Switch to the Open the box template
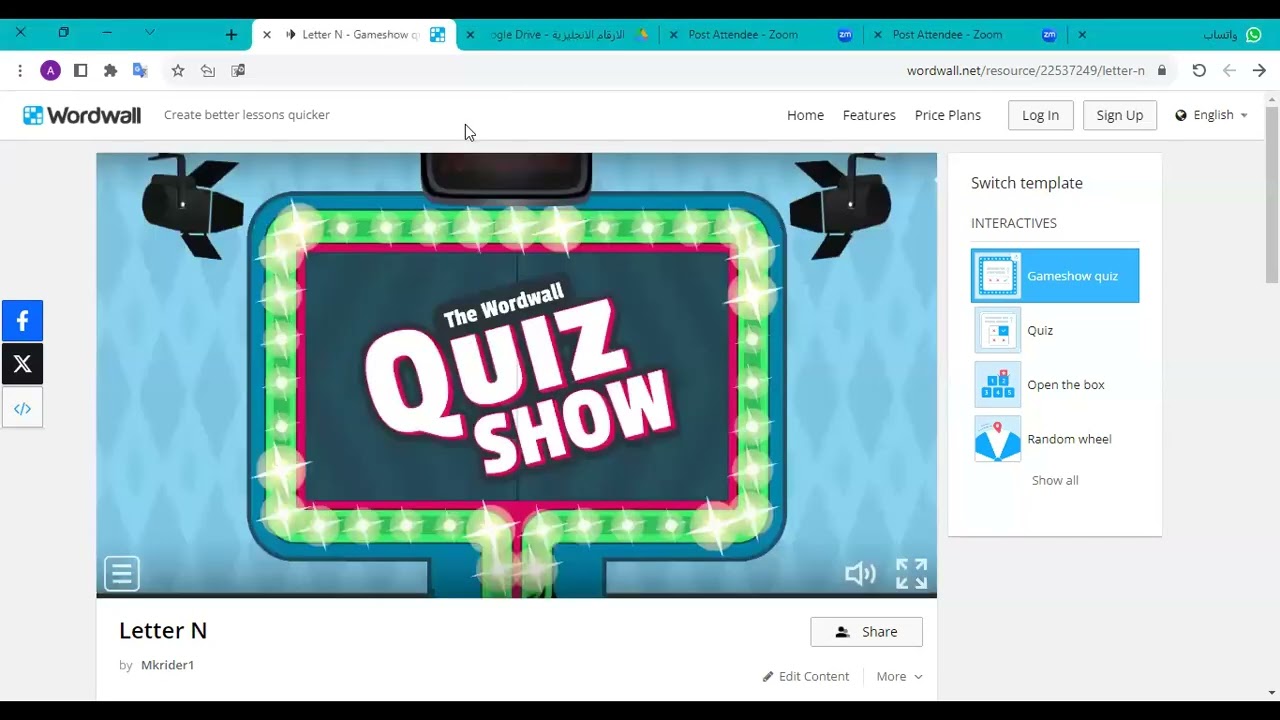The height and width of the screenshot is (720, 1280). coord(1055,385)
